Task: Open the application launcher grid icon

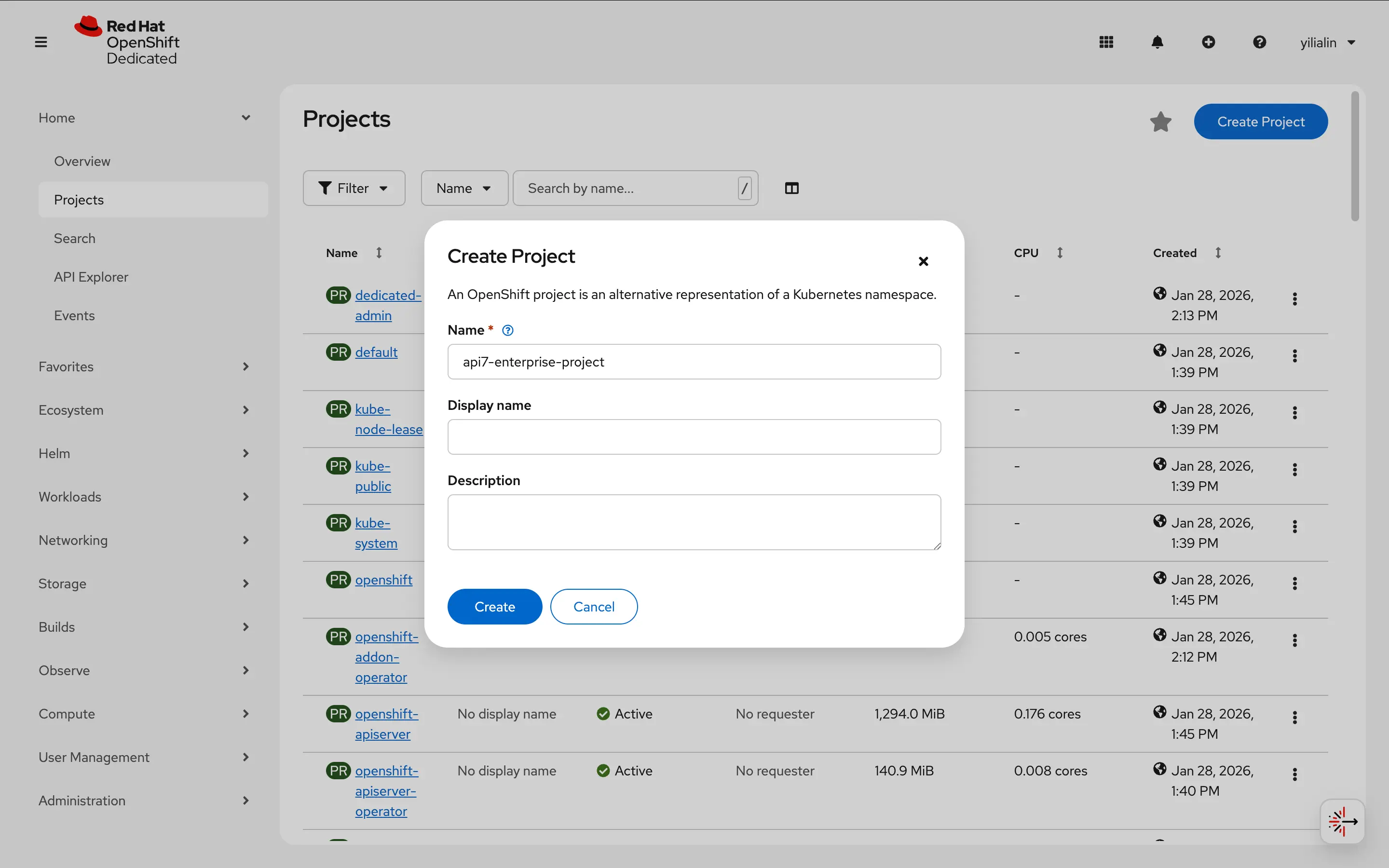Action: 1105,41
